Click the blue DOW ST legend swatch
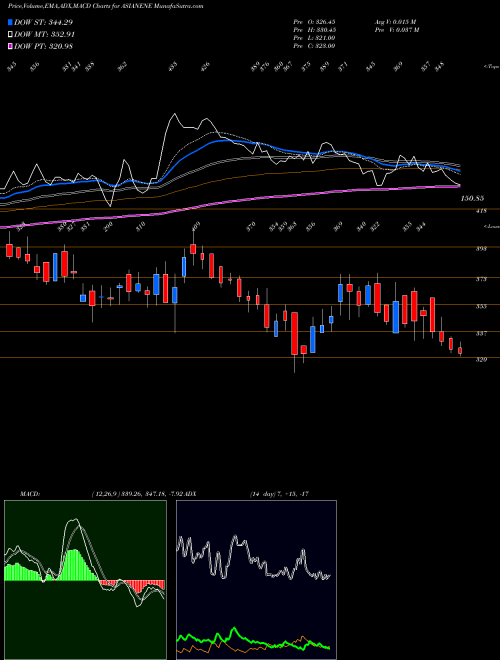 pos(10,22)
